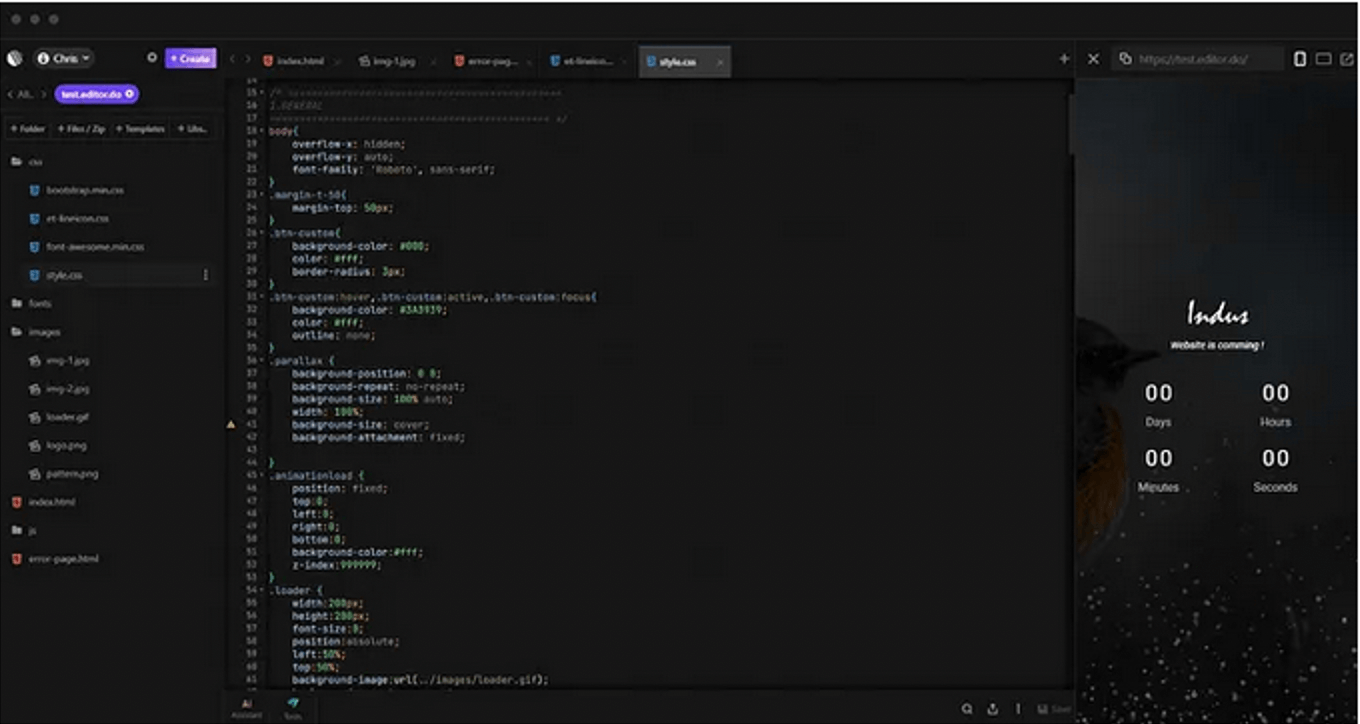The height and width of the screenshot is (724, 1360).
Task: Click the warning icon in editor gutter
Action: [x=232, y=425]
